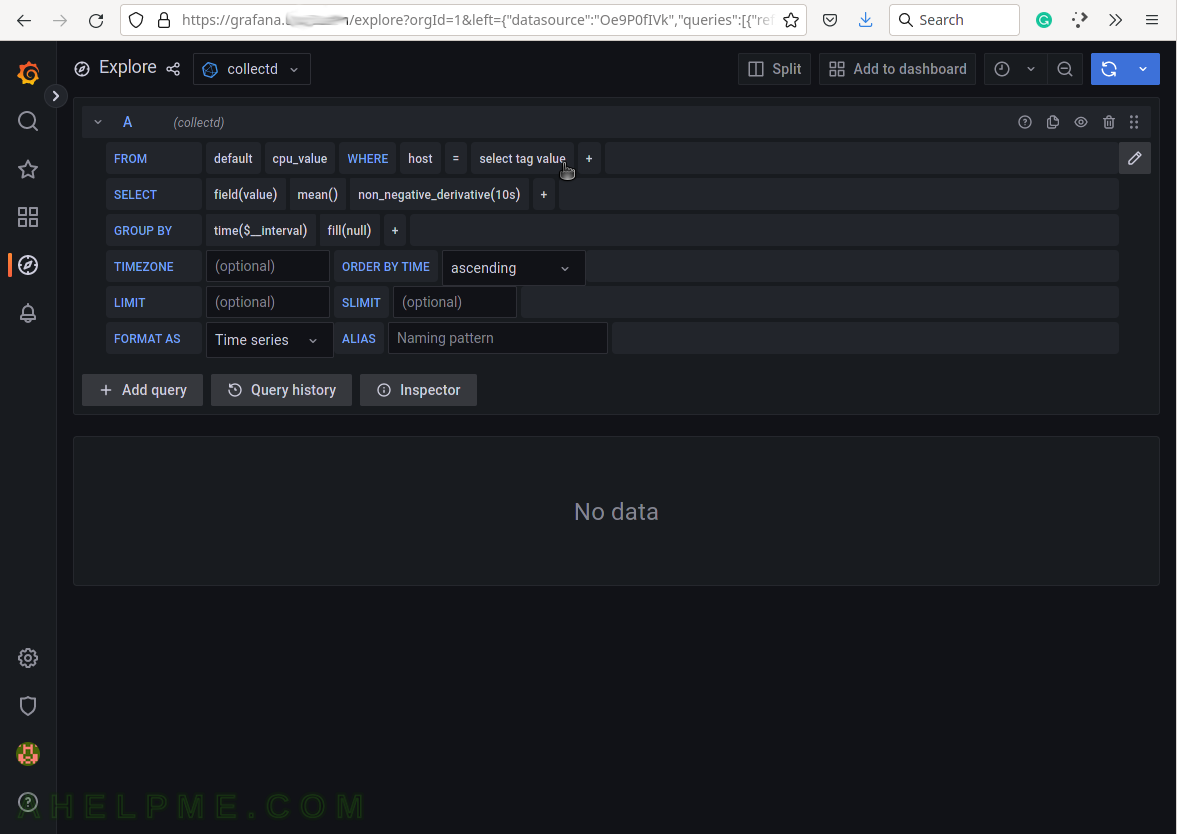Focus the SLIMIT optional field

pyautogui.click(x=455, y=303)
